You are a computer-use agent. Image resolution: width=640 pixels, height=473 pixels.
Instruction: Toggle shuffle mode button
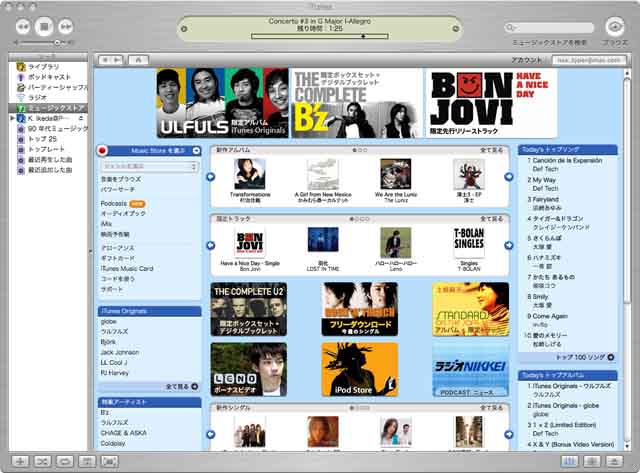42,462
